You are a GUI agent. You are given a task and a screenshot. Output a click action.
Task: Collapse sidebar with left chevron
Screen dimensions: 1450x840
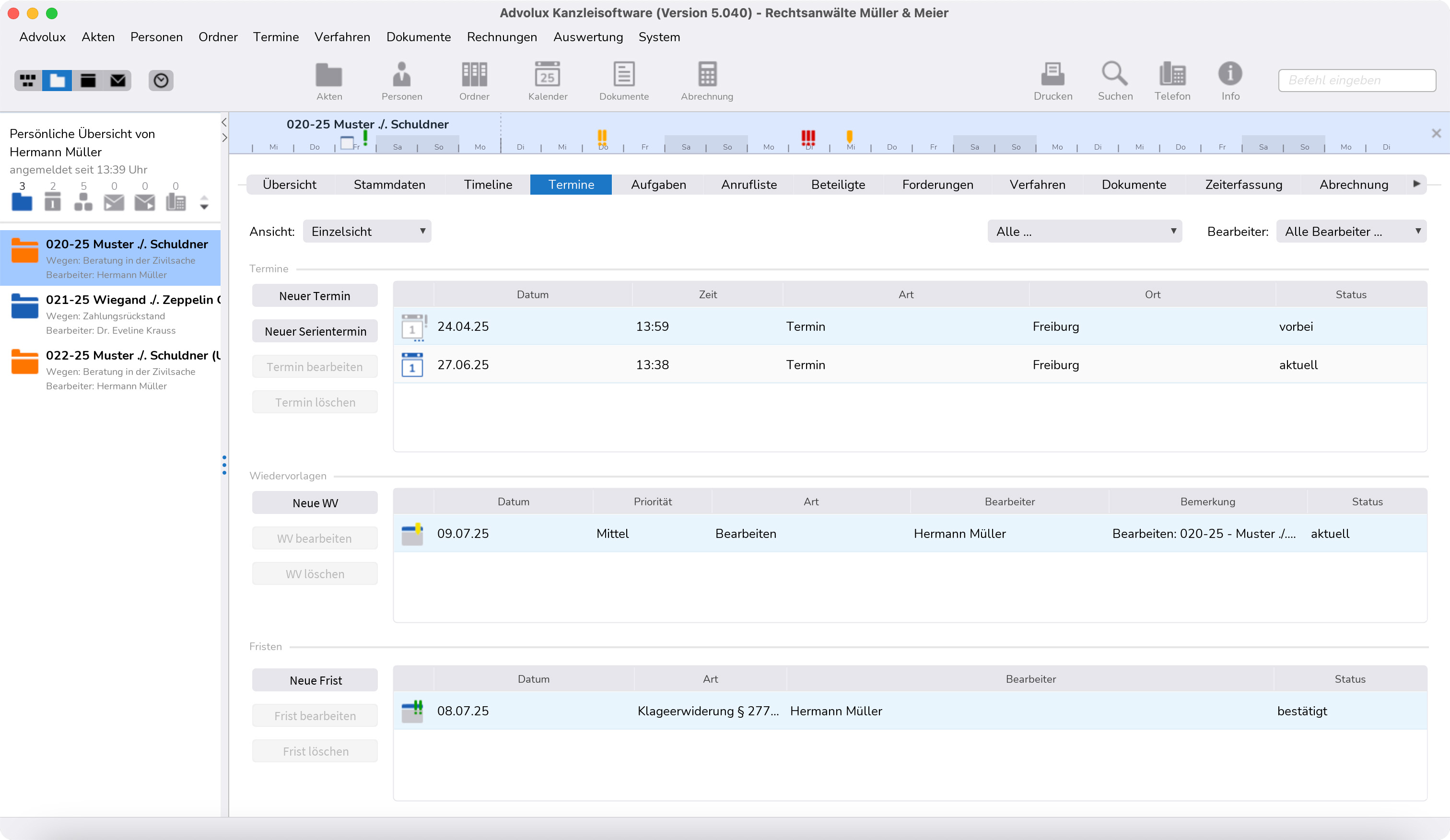coord(224,123)
